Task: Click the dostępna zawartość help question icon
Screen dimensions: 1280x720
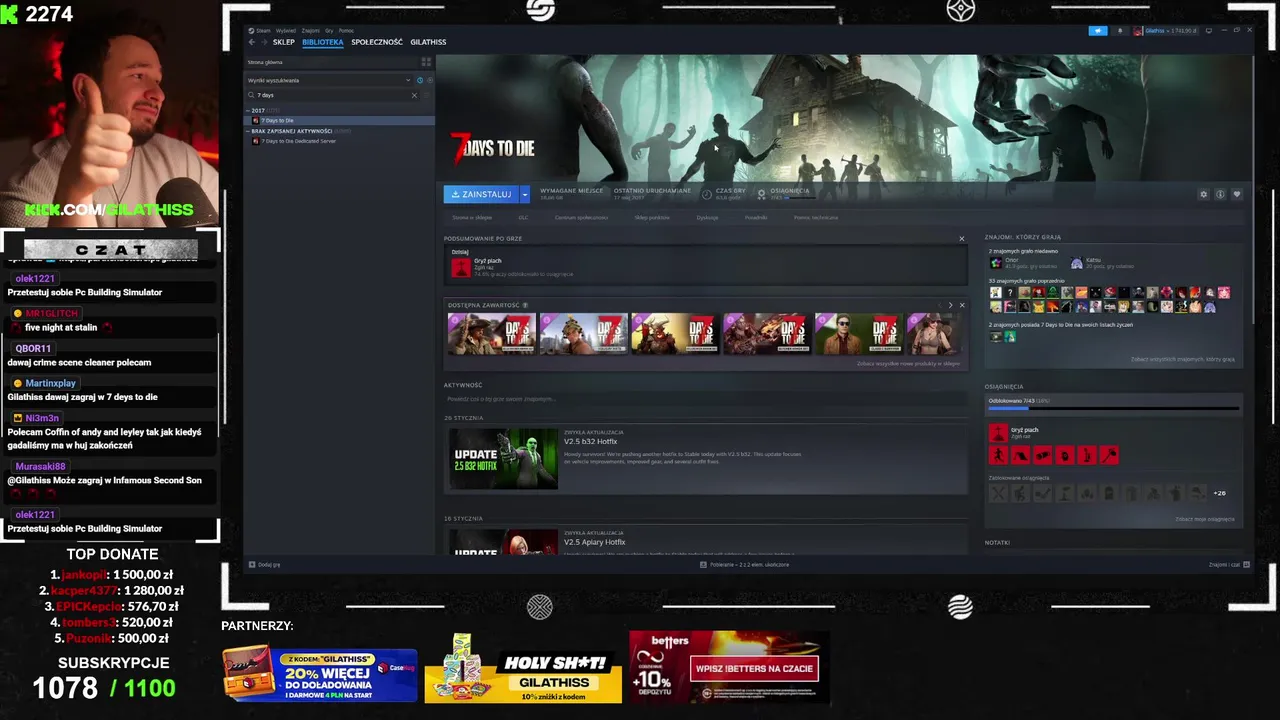Action: (525, 305)
